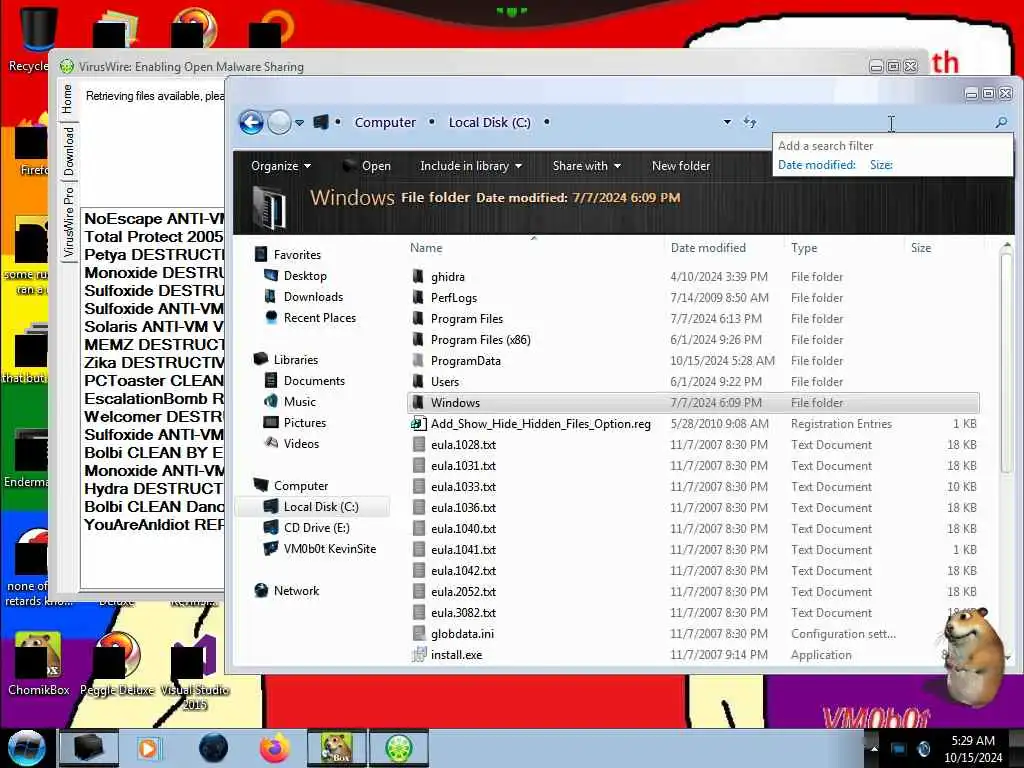Screen dimensions: 1024x768
Task: Open the Pictures library icon
Action: (270, 423)
